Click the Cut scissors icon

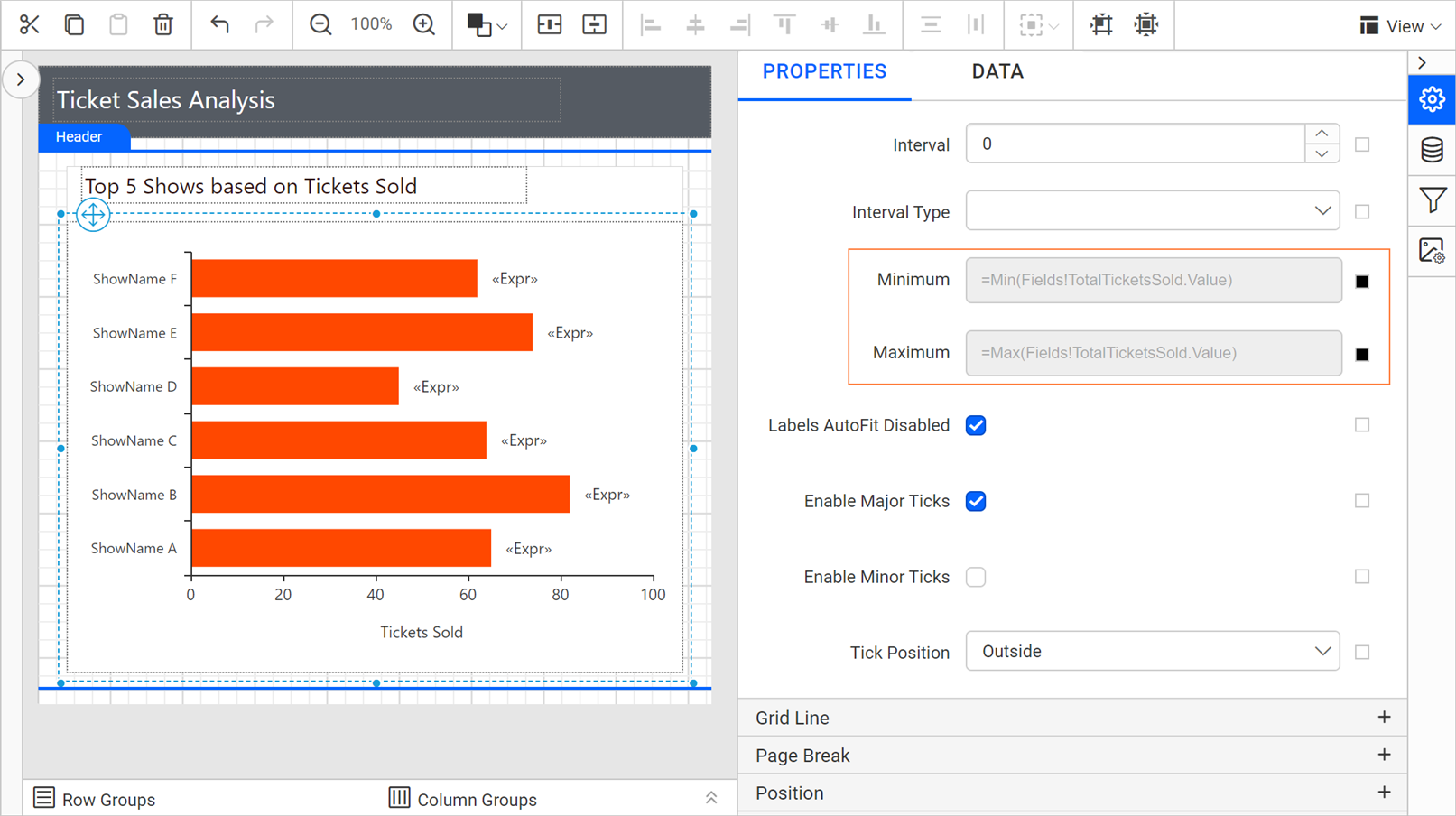coord(30,24)
